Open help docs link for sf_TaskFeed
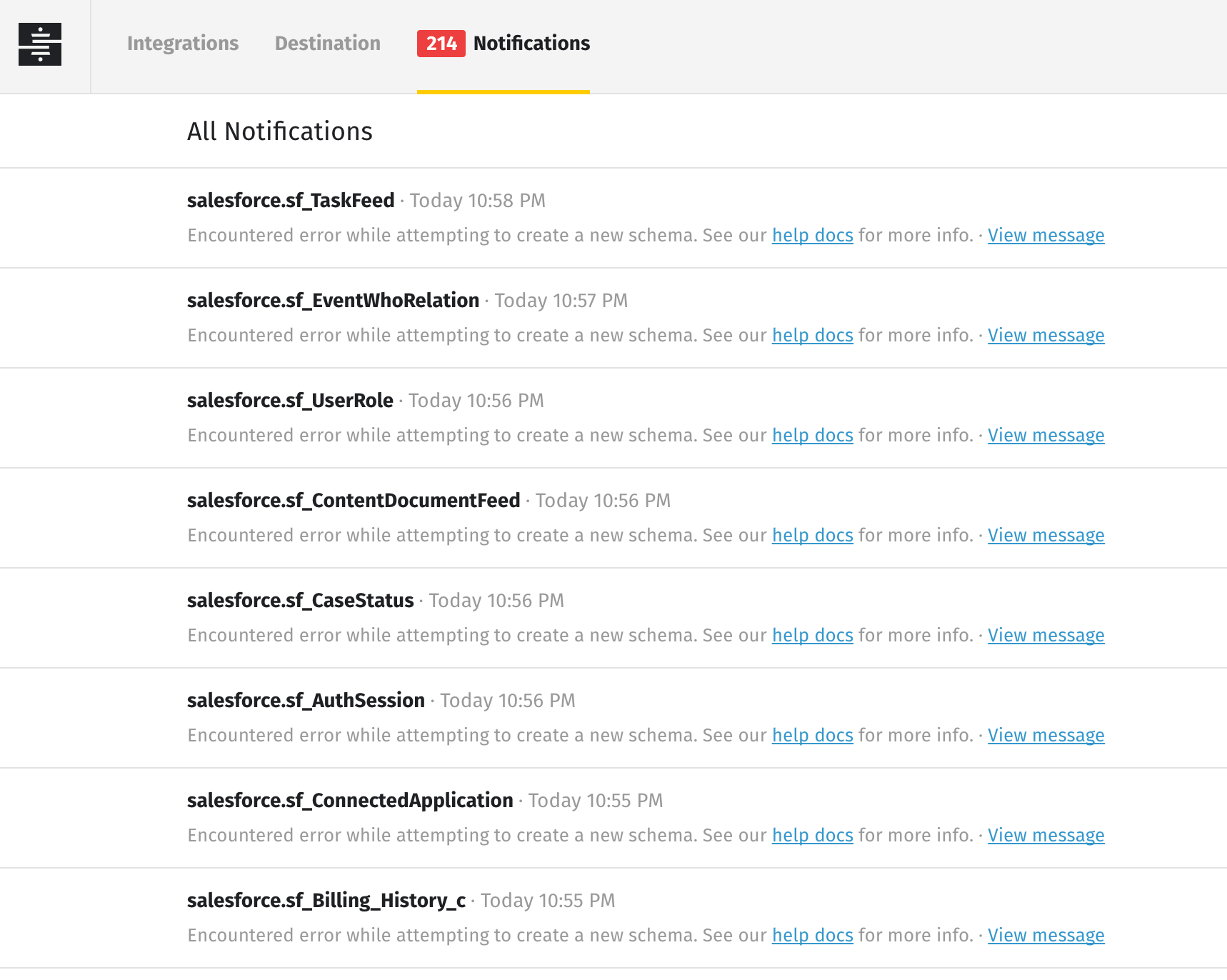Viewport: 1227px width, 980px height. click(813, 236)
